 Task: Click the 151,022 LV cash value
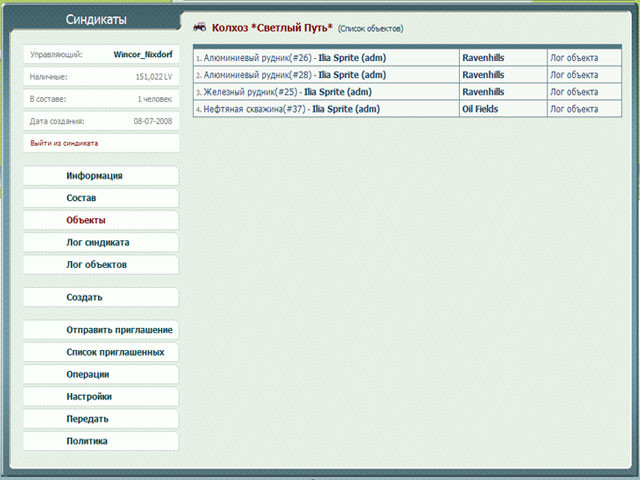point(154,77)
